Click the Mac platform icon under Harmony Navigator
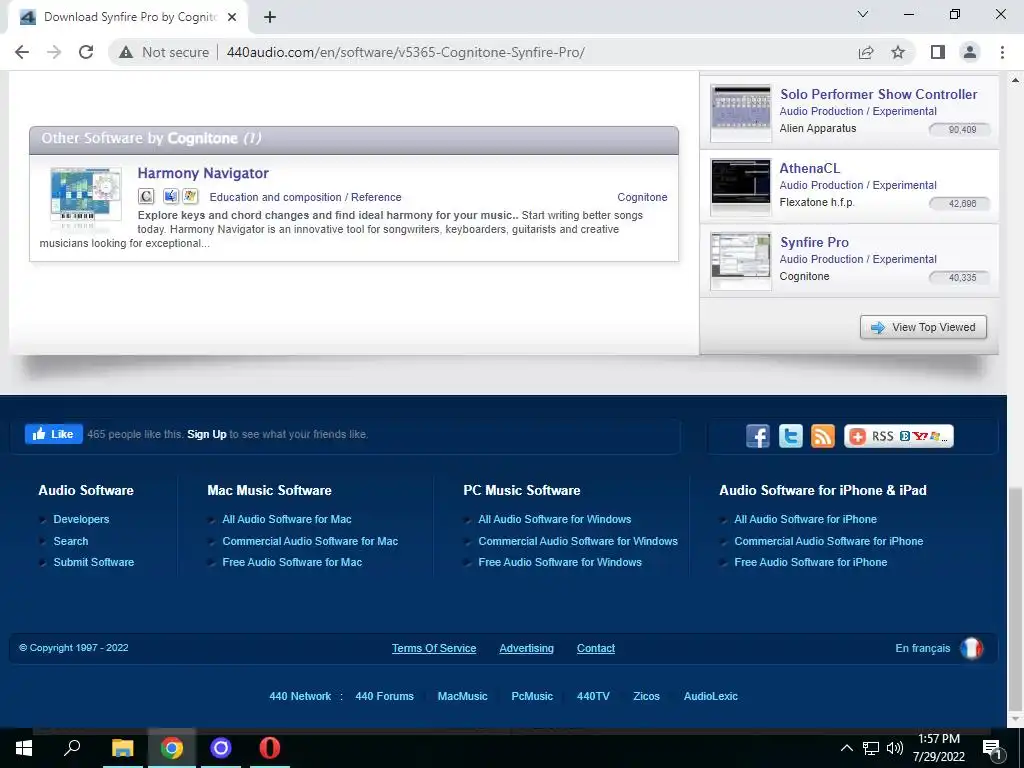This screenshot has height=768, width=1024. click(x=170, y=196)
